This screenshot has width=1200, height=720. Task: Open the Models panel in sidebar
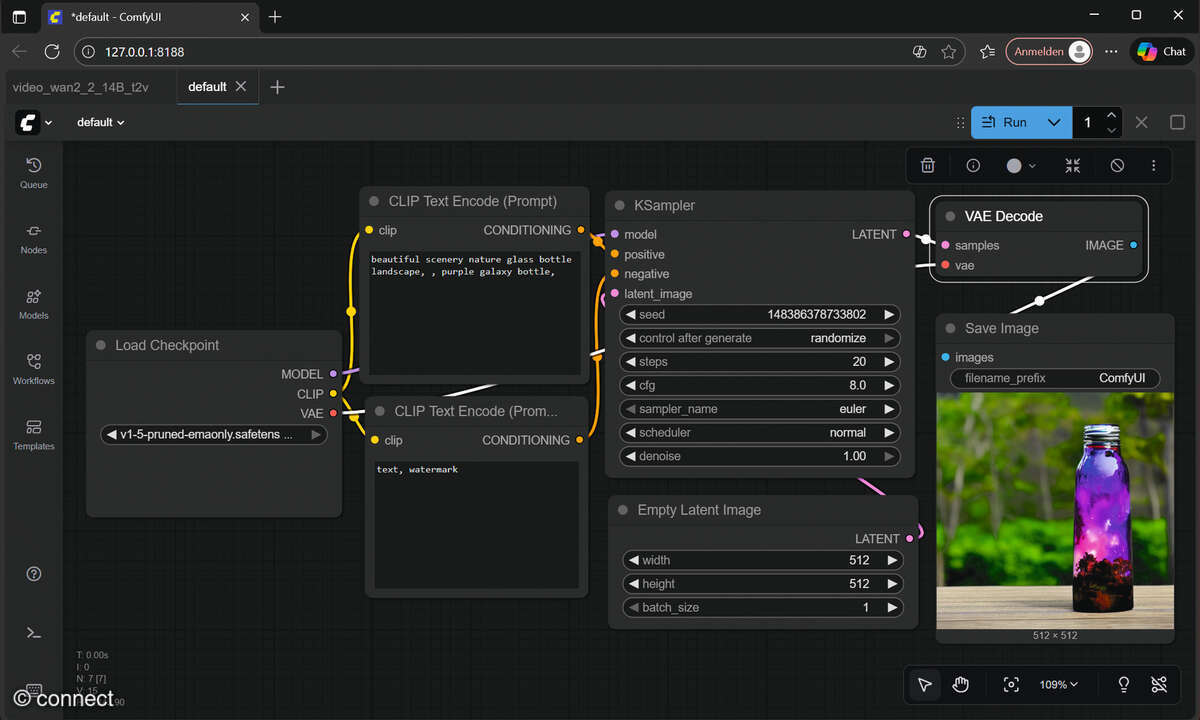pos(34,303)
